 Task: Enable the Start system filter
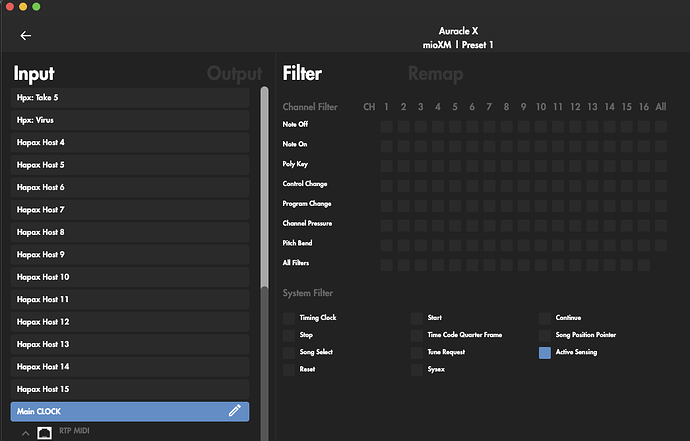pos(416,318)
